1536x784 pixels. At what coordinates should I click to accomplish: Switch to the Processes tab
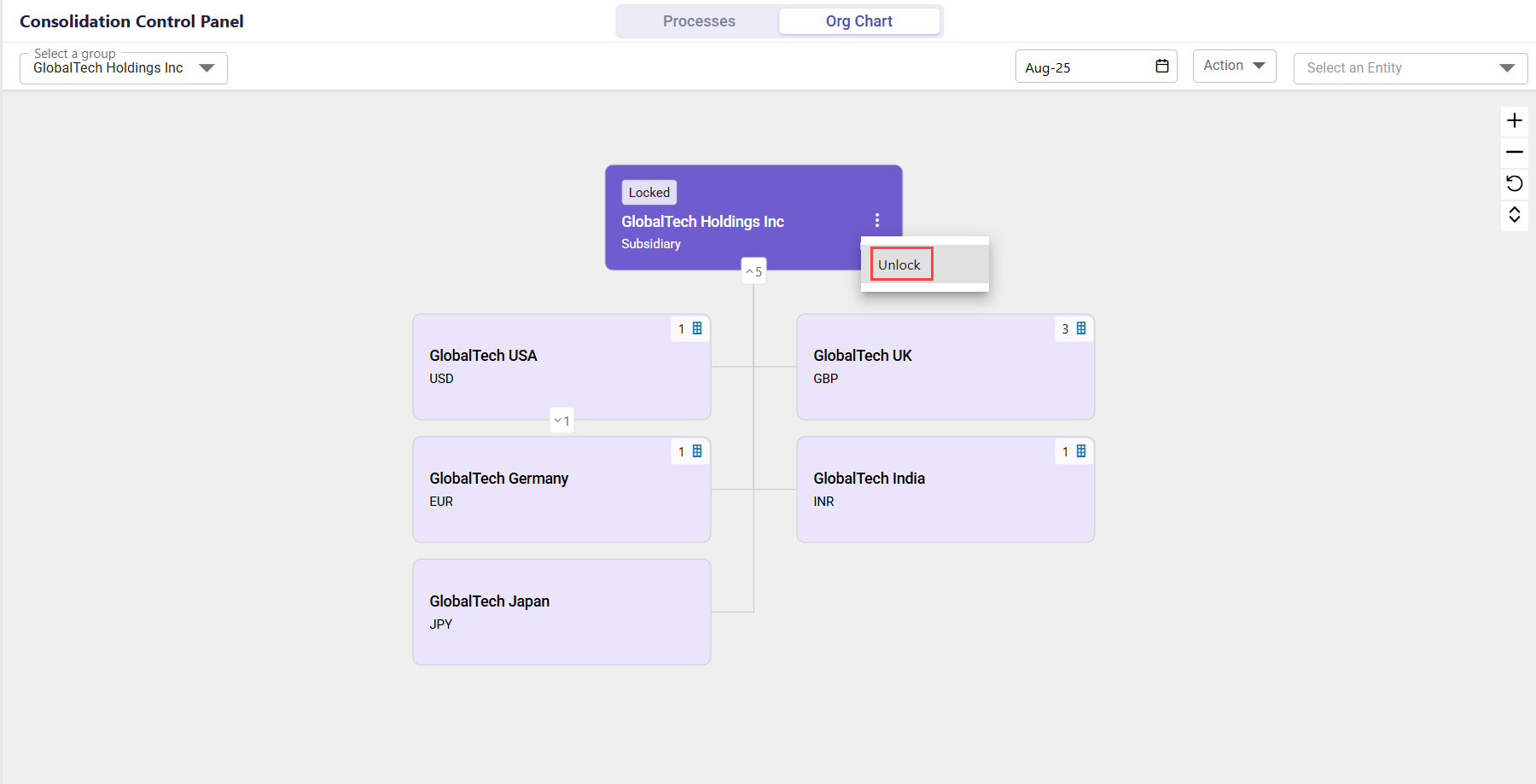699,21
